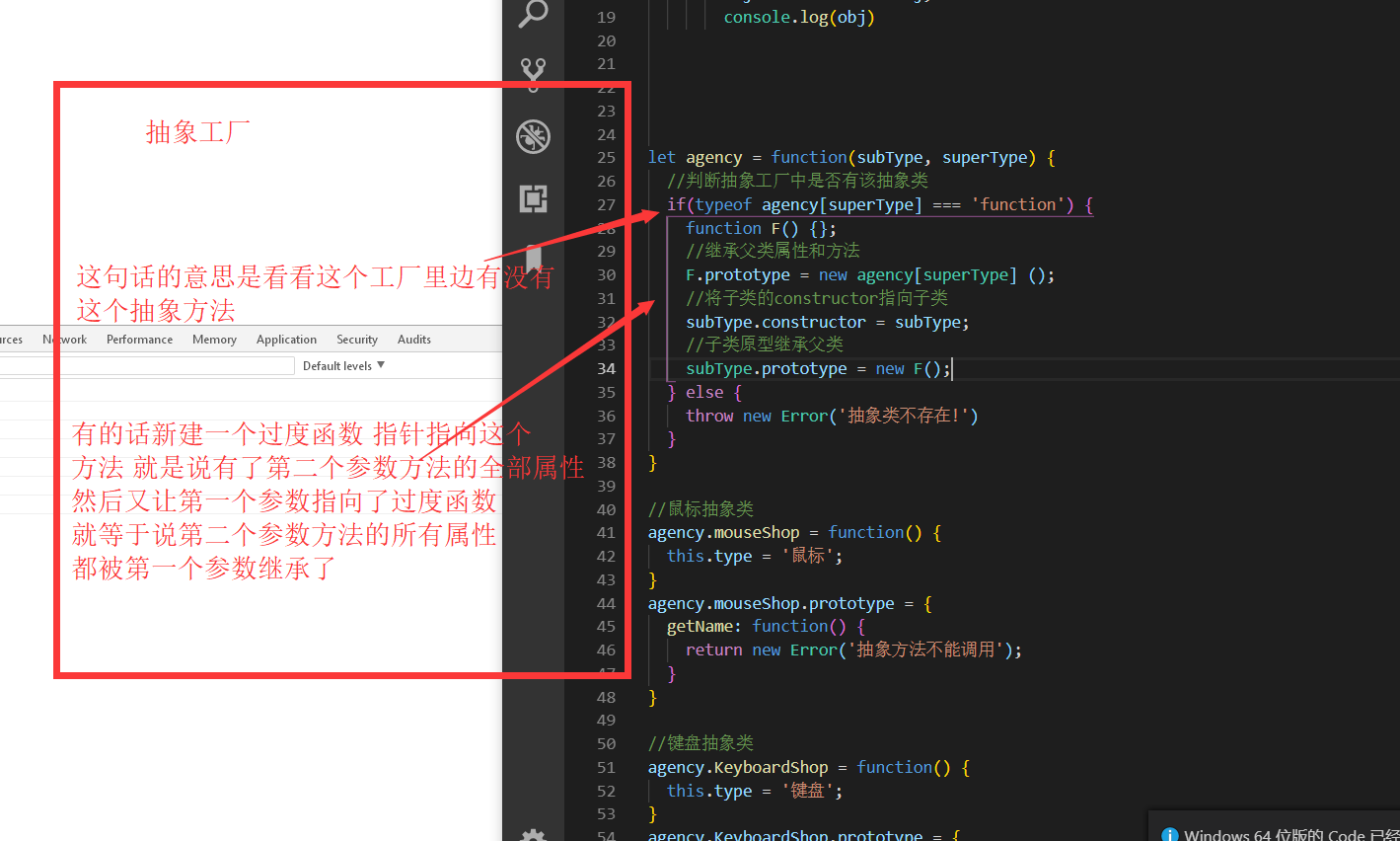Click the info icon in the Windows notification
Image resolution: width=1400 pixels, height=841 pixels.
[x=1170, y=835]
